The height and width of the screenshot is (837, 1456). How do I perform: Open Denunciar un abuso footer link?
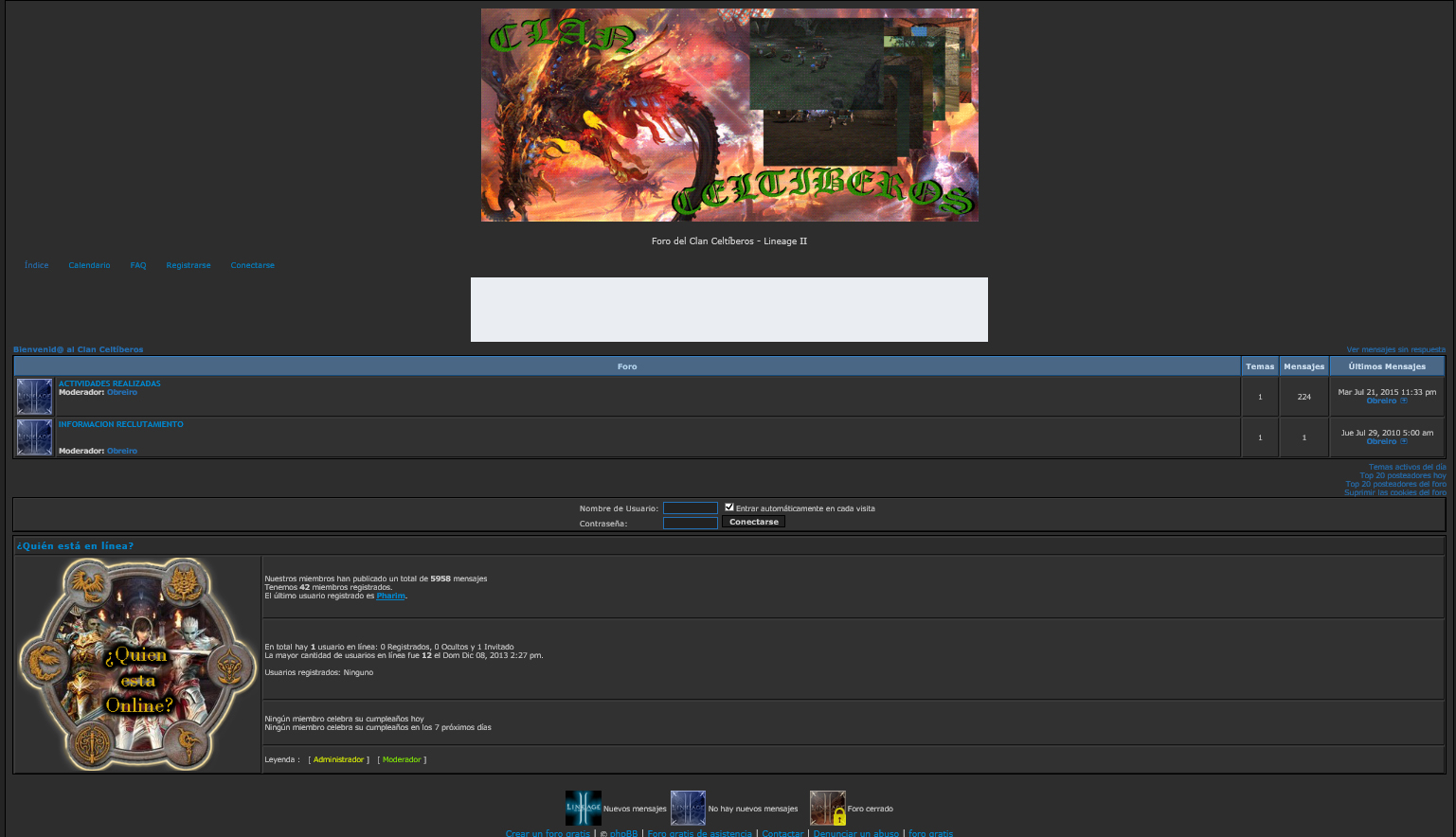[x=856, y=833]
